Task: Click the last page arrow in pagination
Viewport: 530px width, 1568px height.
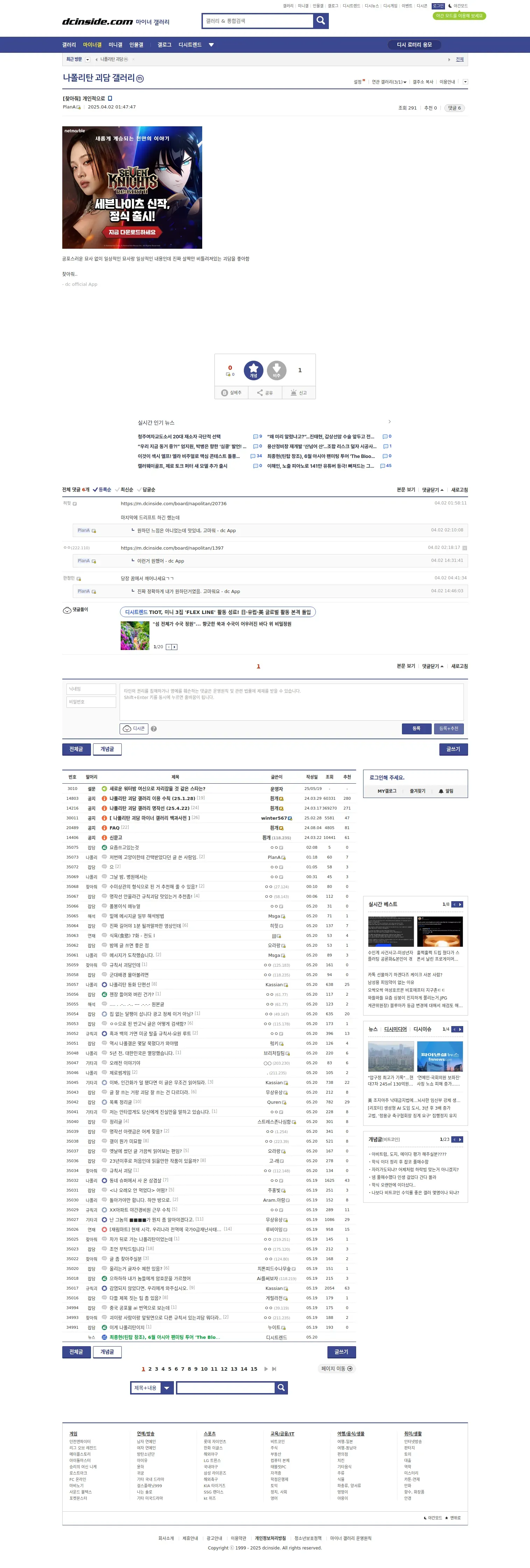Action: [274, 1369]
